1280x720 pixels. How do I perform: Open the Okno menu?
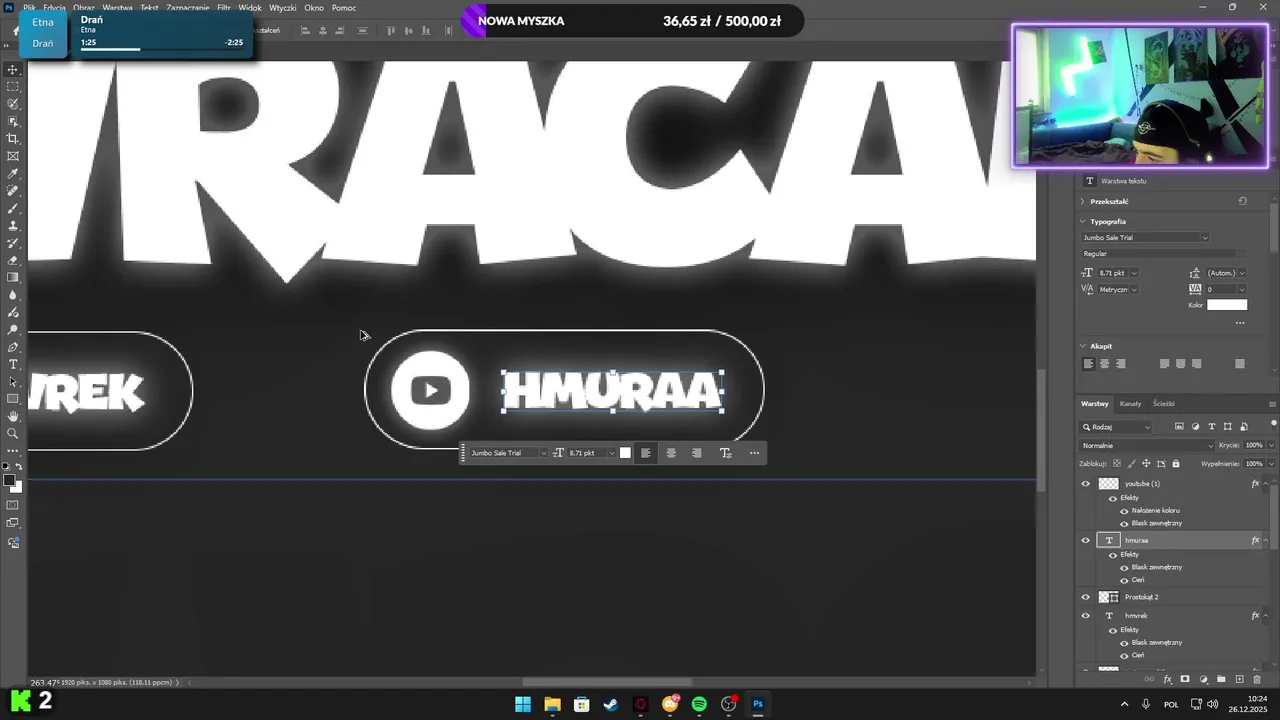tap(314, 7)
